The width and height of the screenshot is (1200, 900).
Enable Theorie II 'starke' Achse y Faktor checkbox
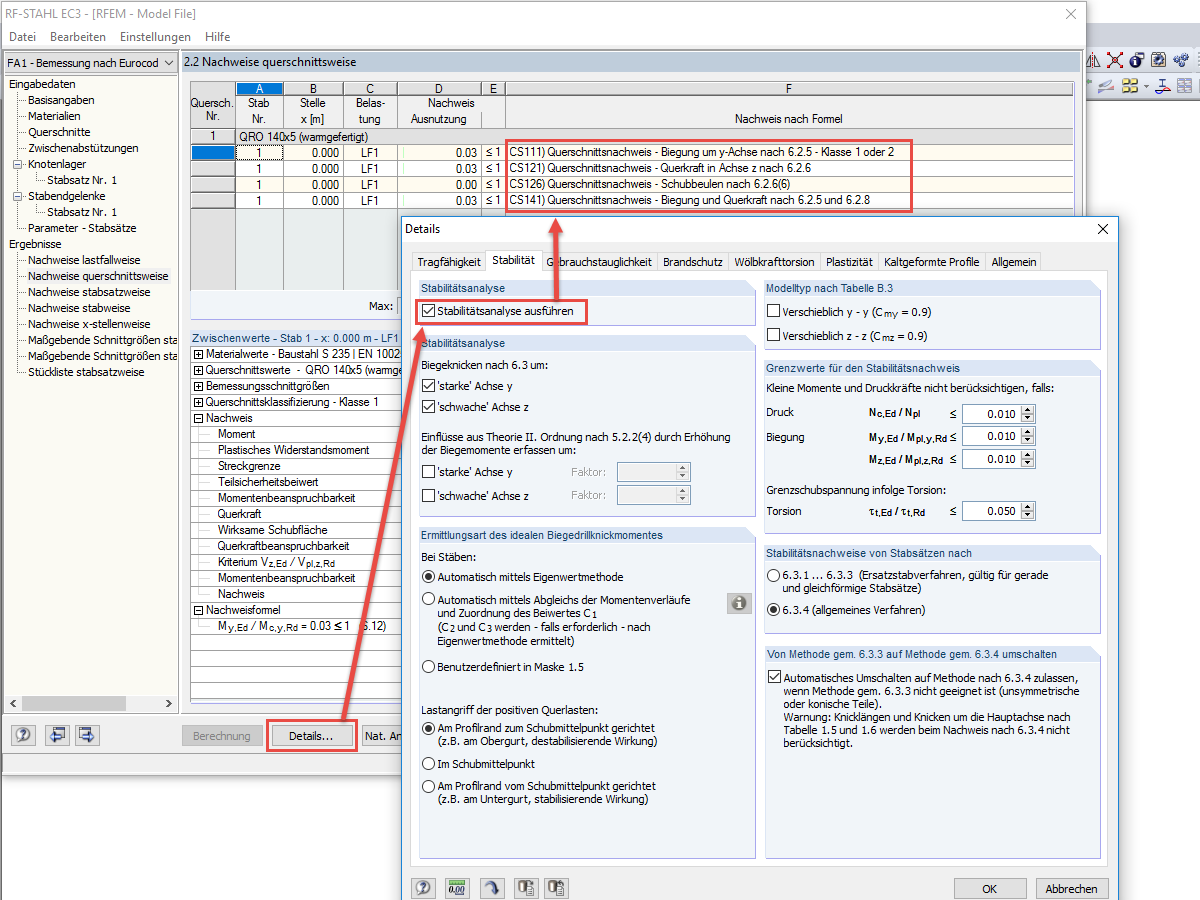tap(428, 472)
